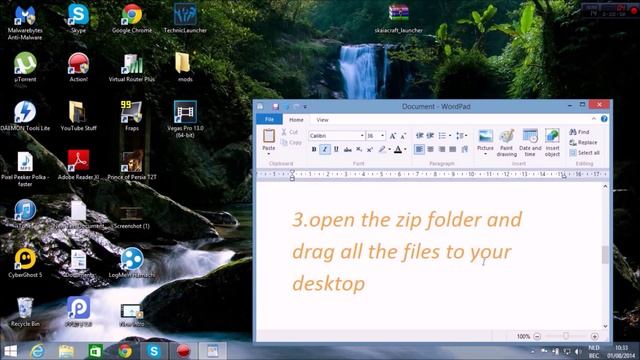Start a bulleted list
Viewport: 640px width, 360px height.
(442, 136)
